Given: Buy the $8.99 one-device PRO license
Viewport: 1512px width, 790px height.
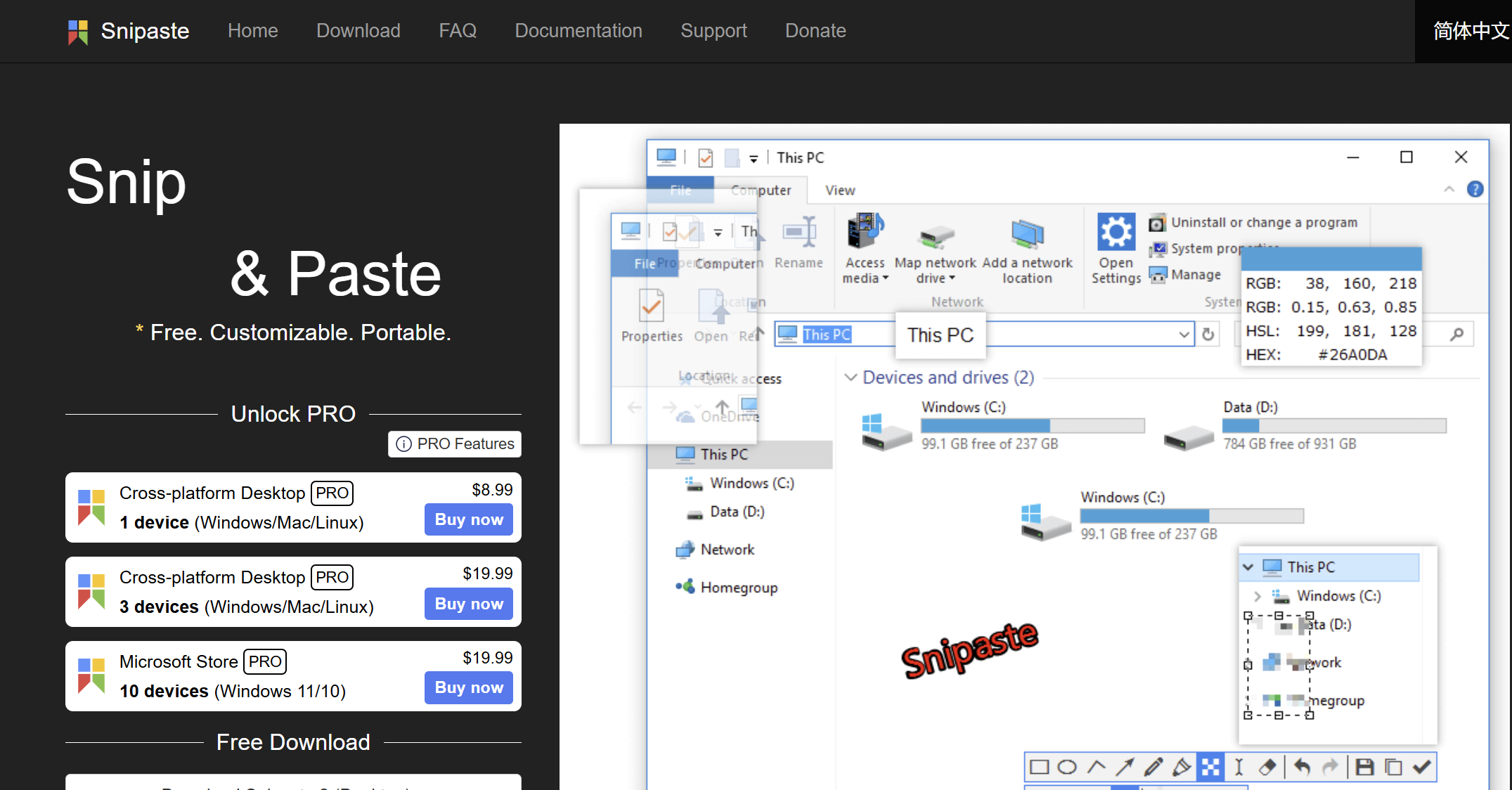Looking at the screenshot, I should [468, 519].
